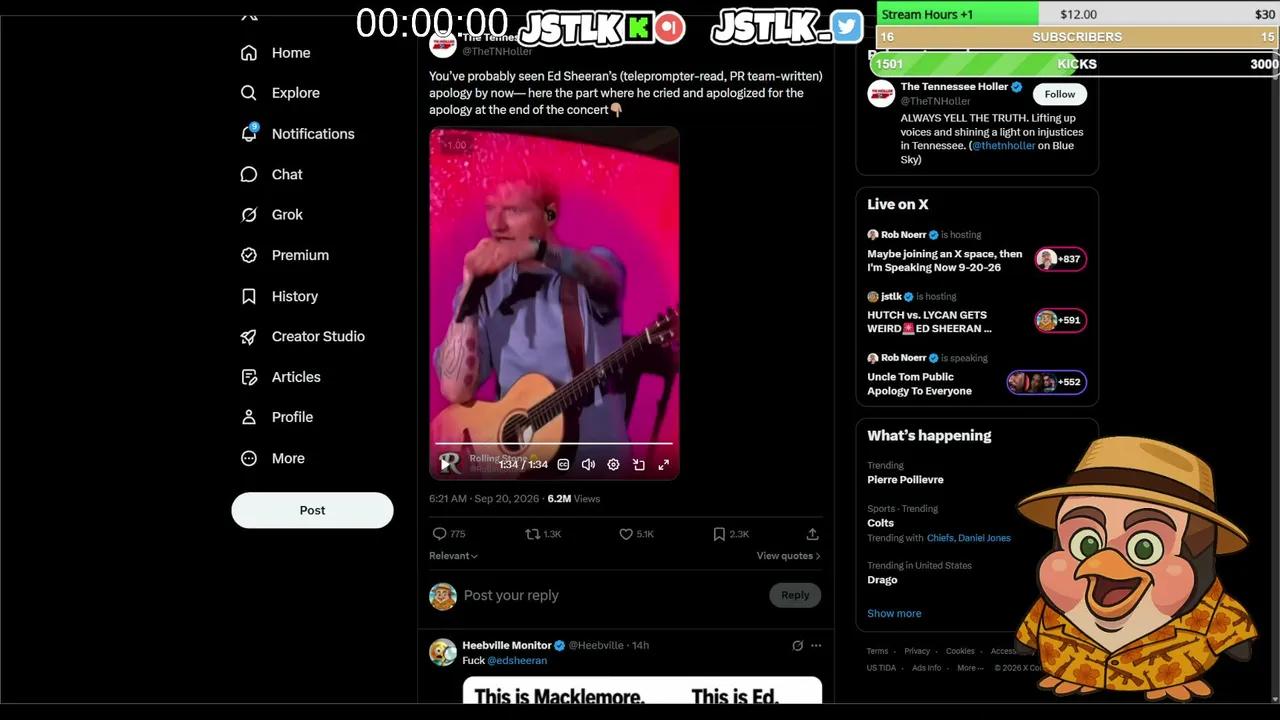The height and width of the screenshot is (720, 1280).
Task: Open the Colts sports trend
Action: (x=881, y=523)
